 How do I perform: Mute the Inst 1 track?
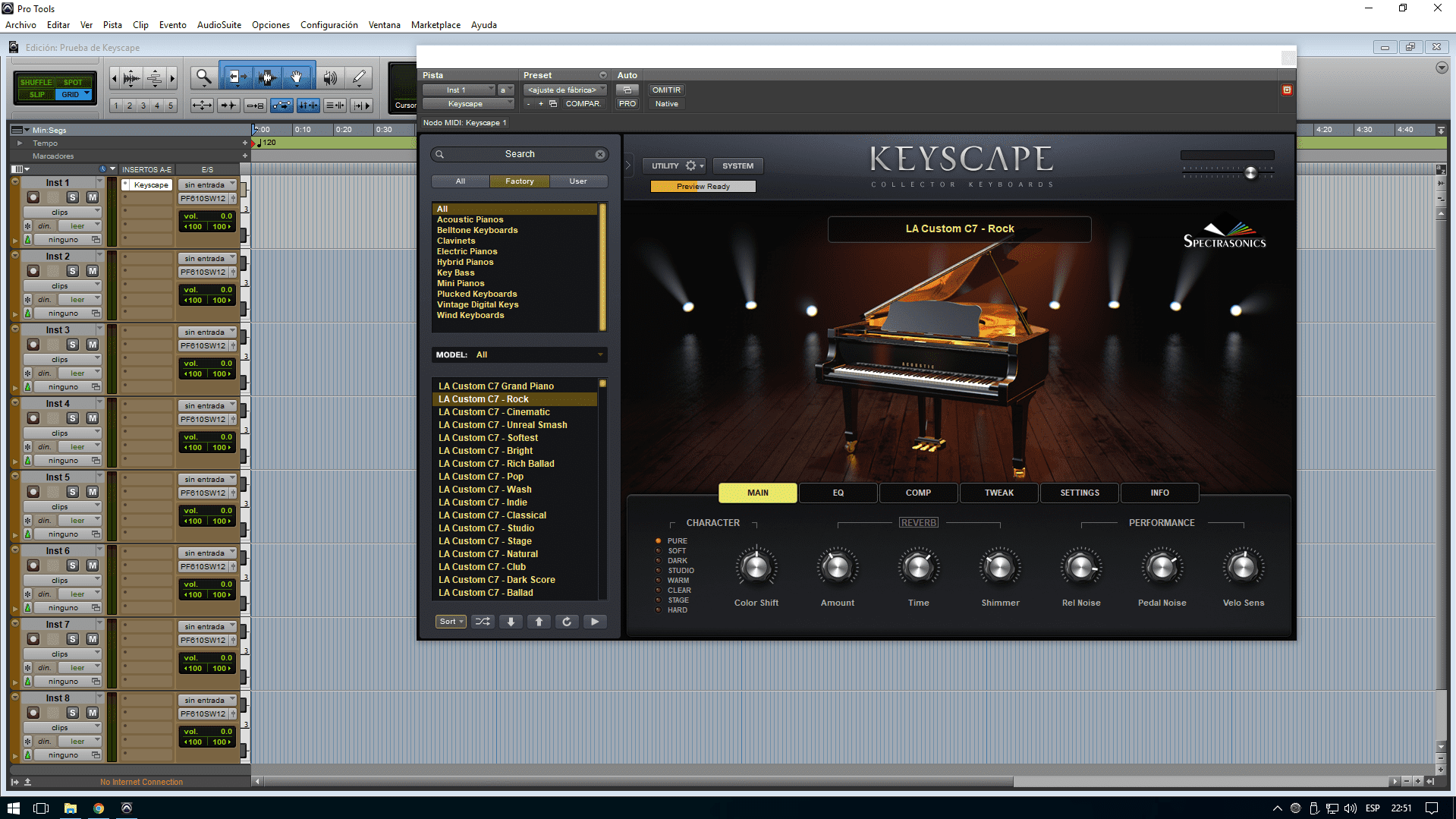[93, 197]
